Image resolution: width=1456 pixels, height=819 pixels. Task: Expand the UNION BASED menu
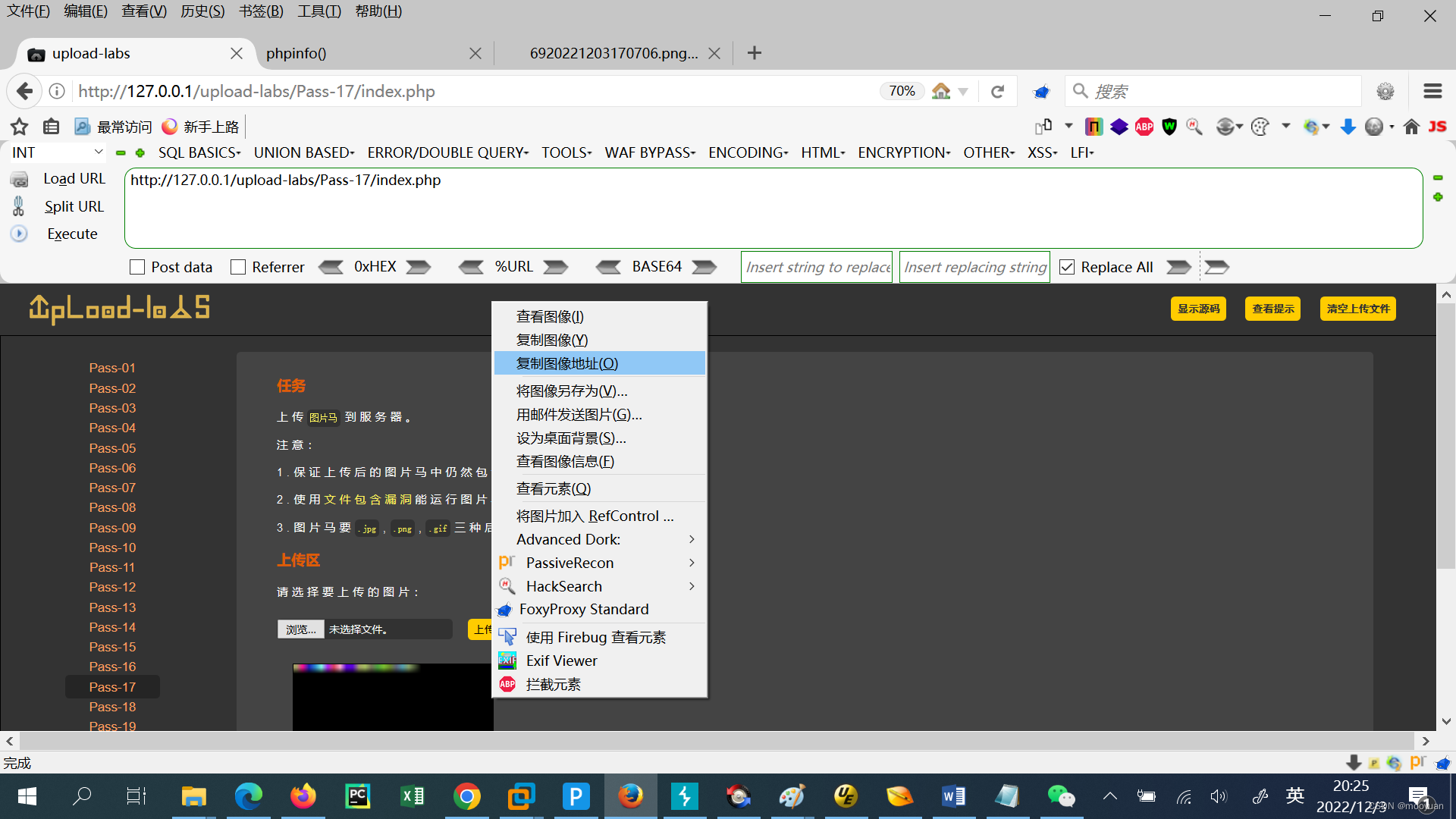point(304,152)
